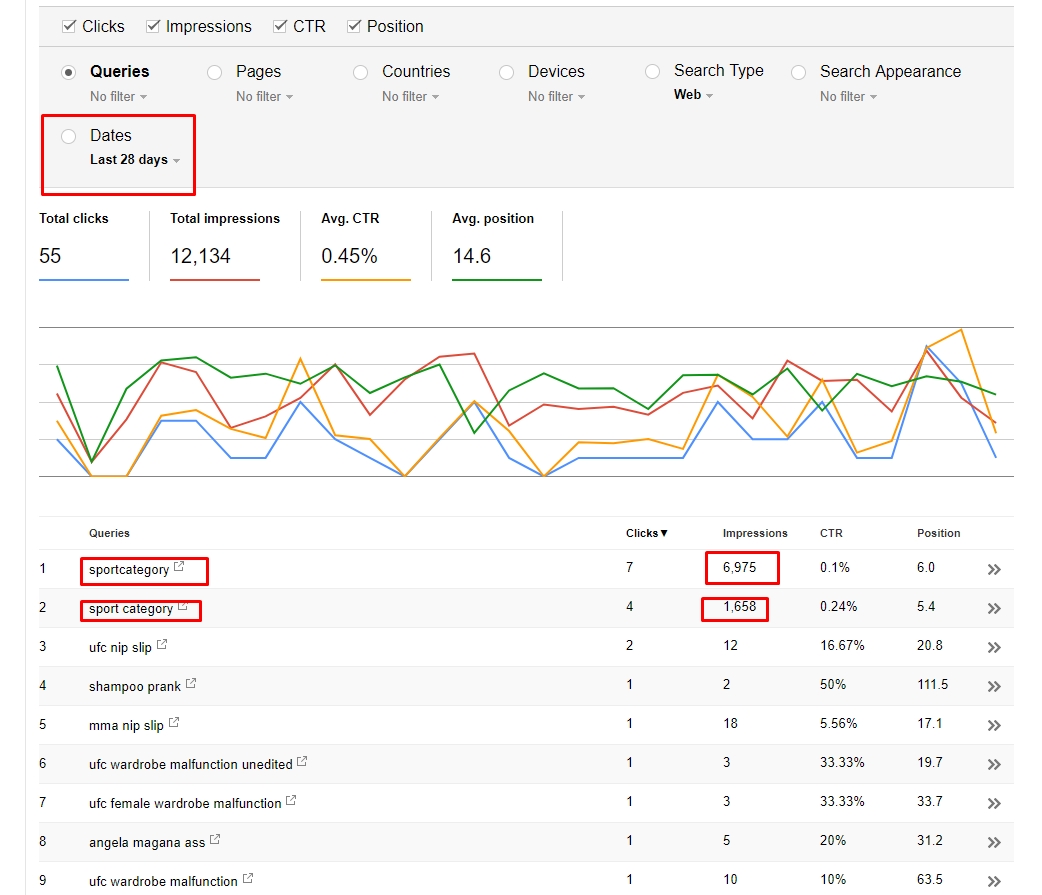Open details chevron on shampoo prank row
This screenshot has height=895, width=1042.
click(993, 686)
